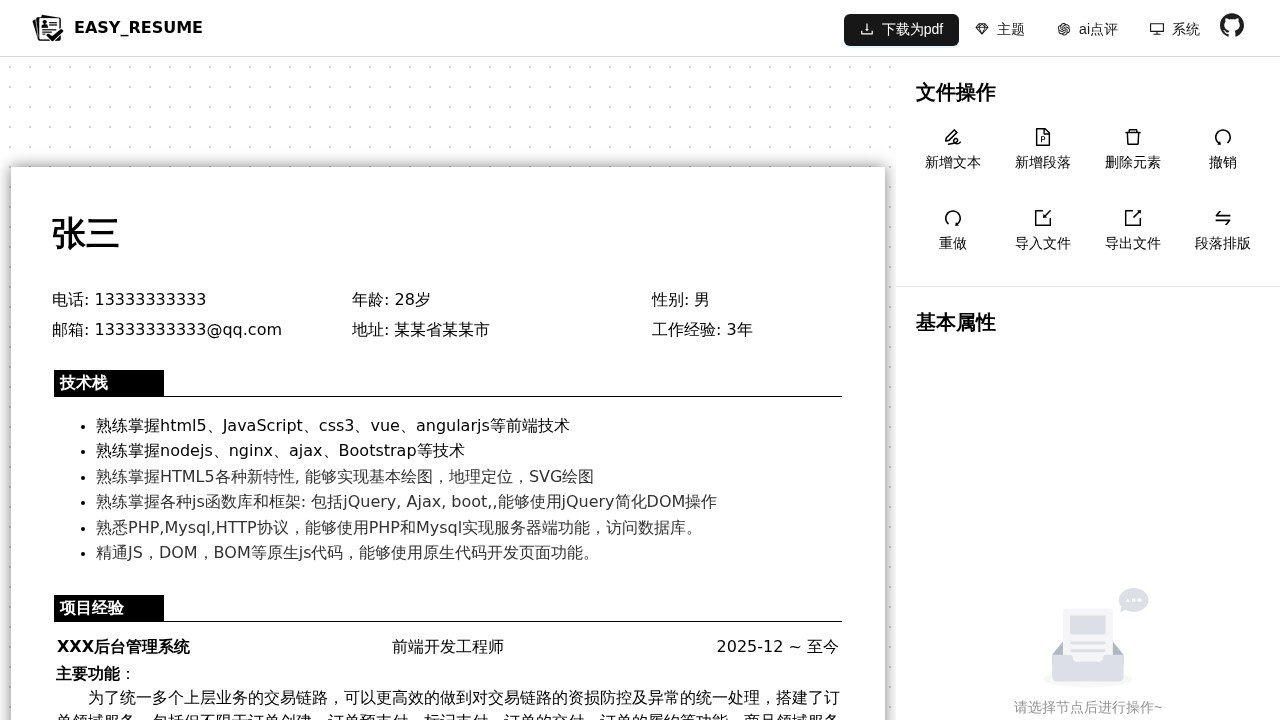Click the 文件操作 panel heading
The height and width of the screenshot is (720, 1280).
pos(955,93)
